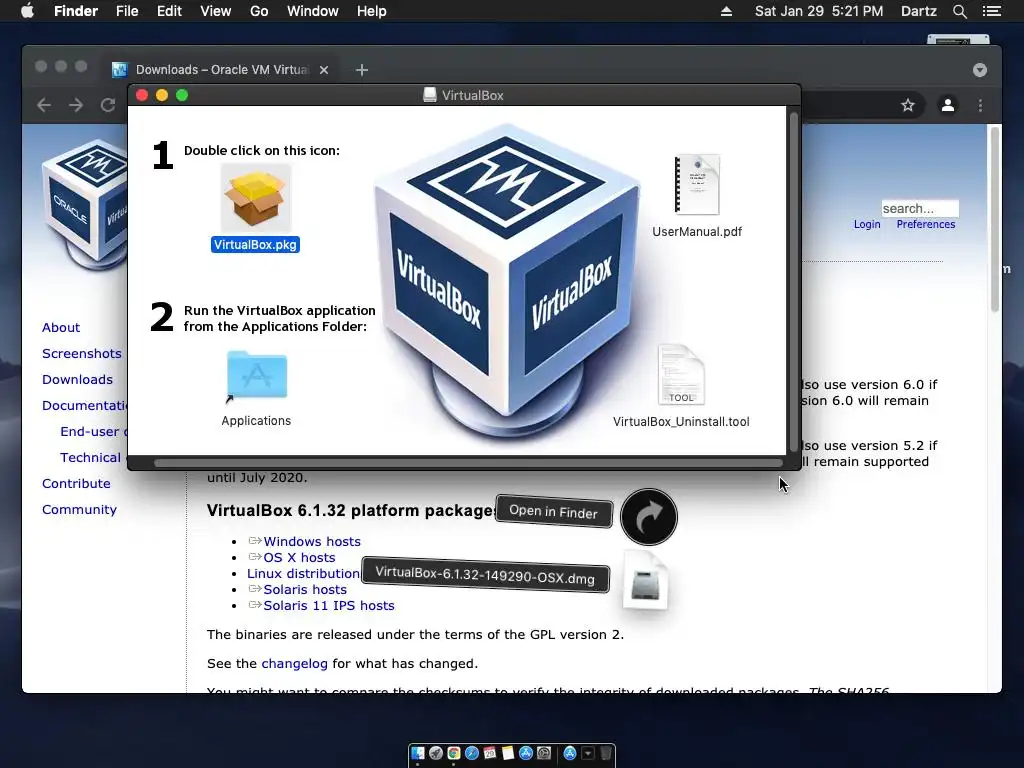Switch to the Downloads – Oracle VM VirtualBox tab

point(222,70)
